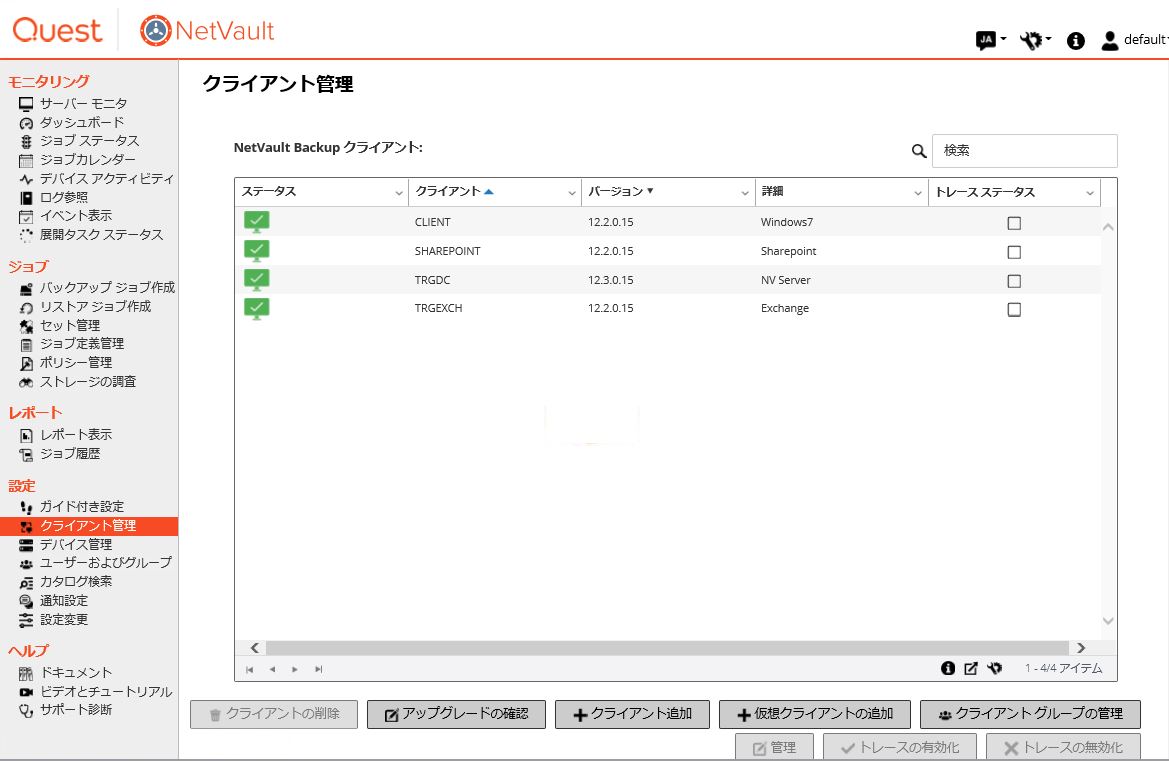Click the ガイド付き設定 footsteps icon
Viewport: 1169px width, 761px height.
(26, 508)
